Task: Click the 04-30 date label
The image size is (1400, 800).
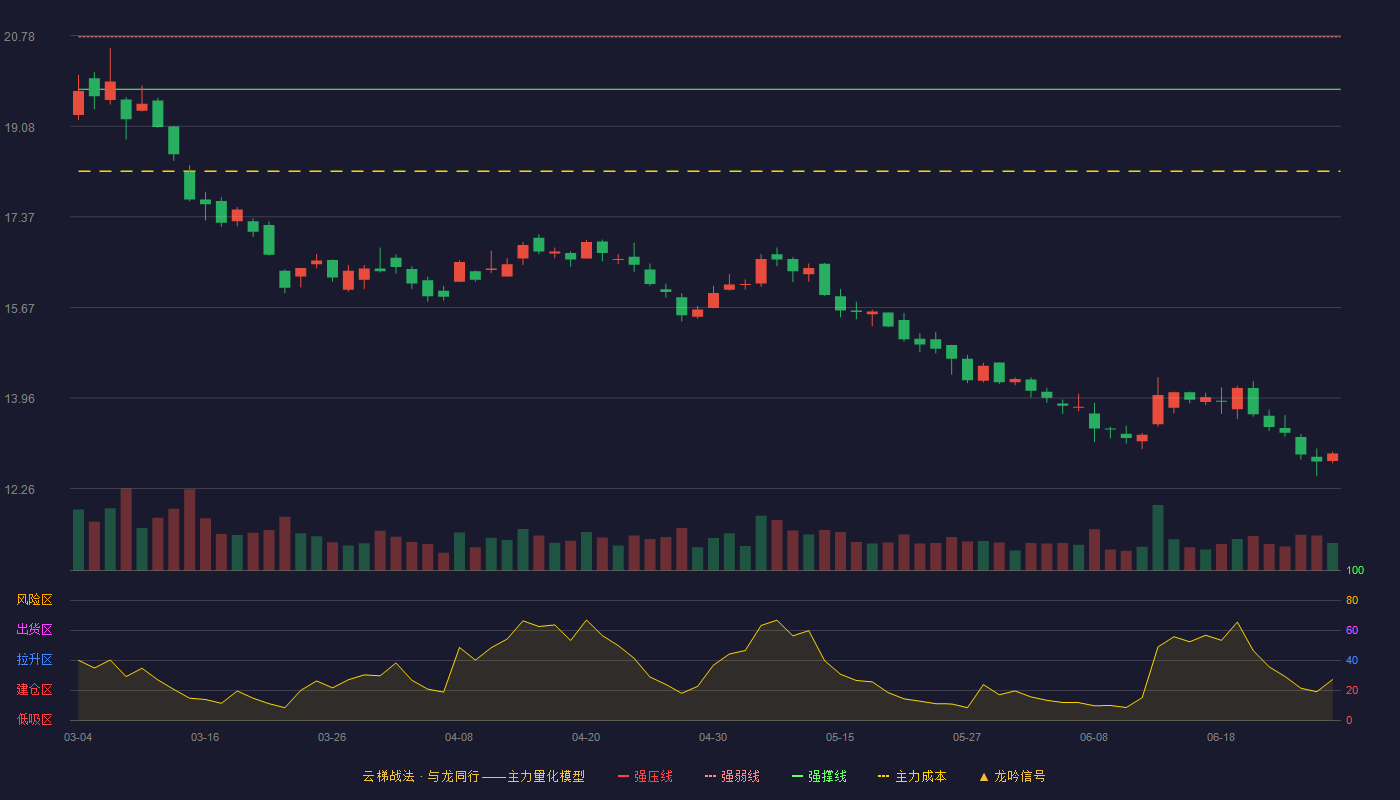Action: tap(713, 737)
